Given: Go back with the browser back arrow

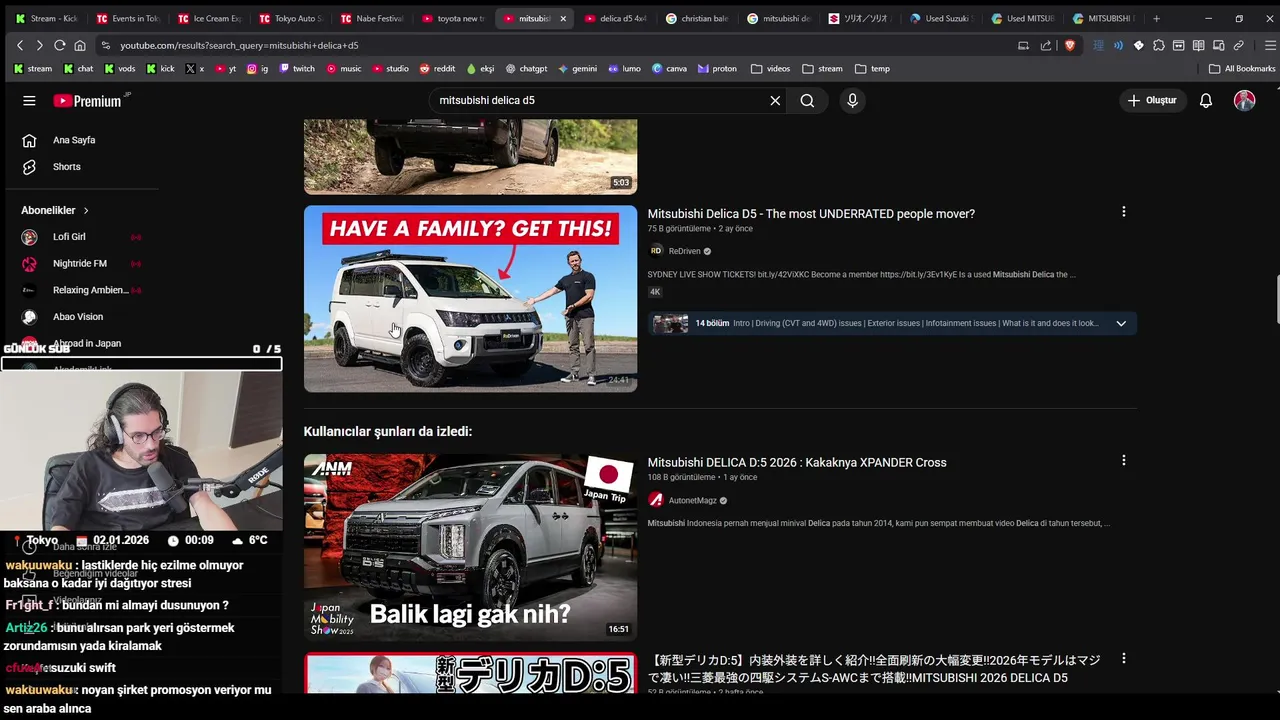Looking at the screenshot, I should point(20,45).
